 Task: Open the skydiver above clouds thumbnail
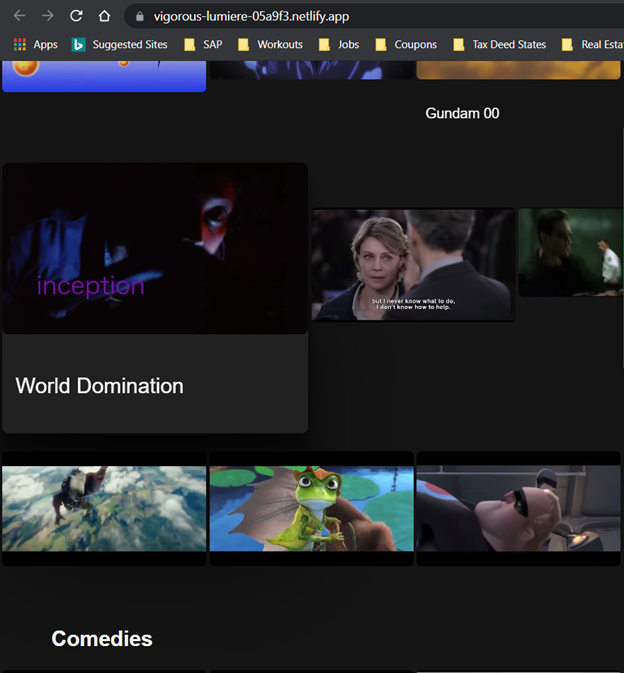tap(104, 509)
